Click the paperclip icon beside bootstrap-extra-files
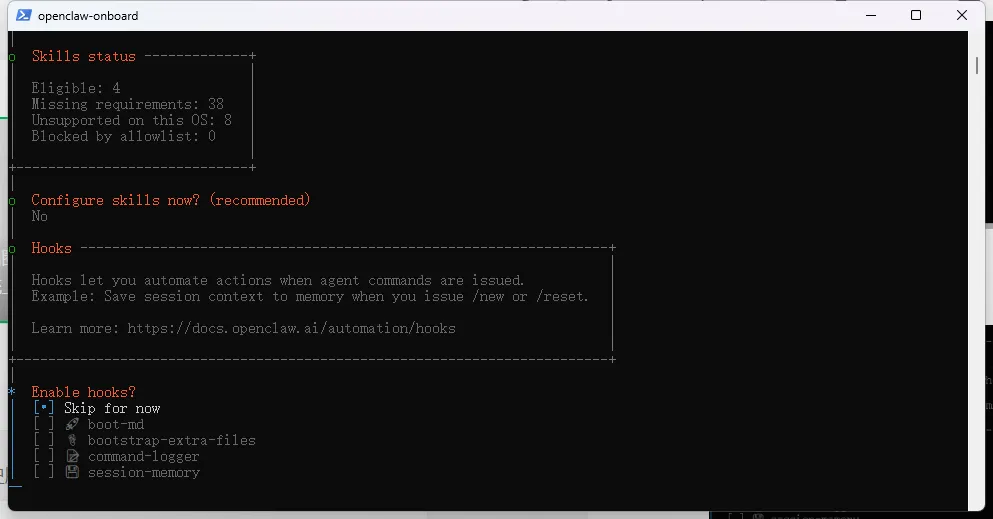993x519 pixels. coord(72,440)
